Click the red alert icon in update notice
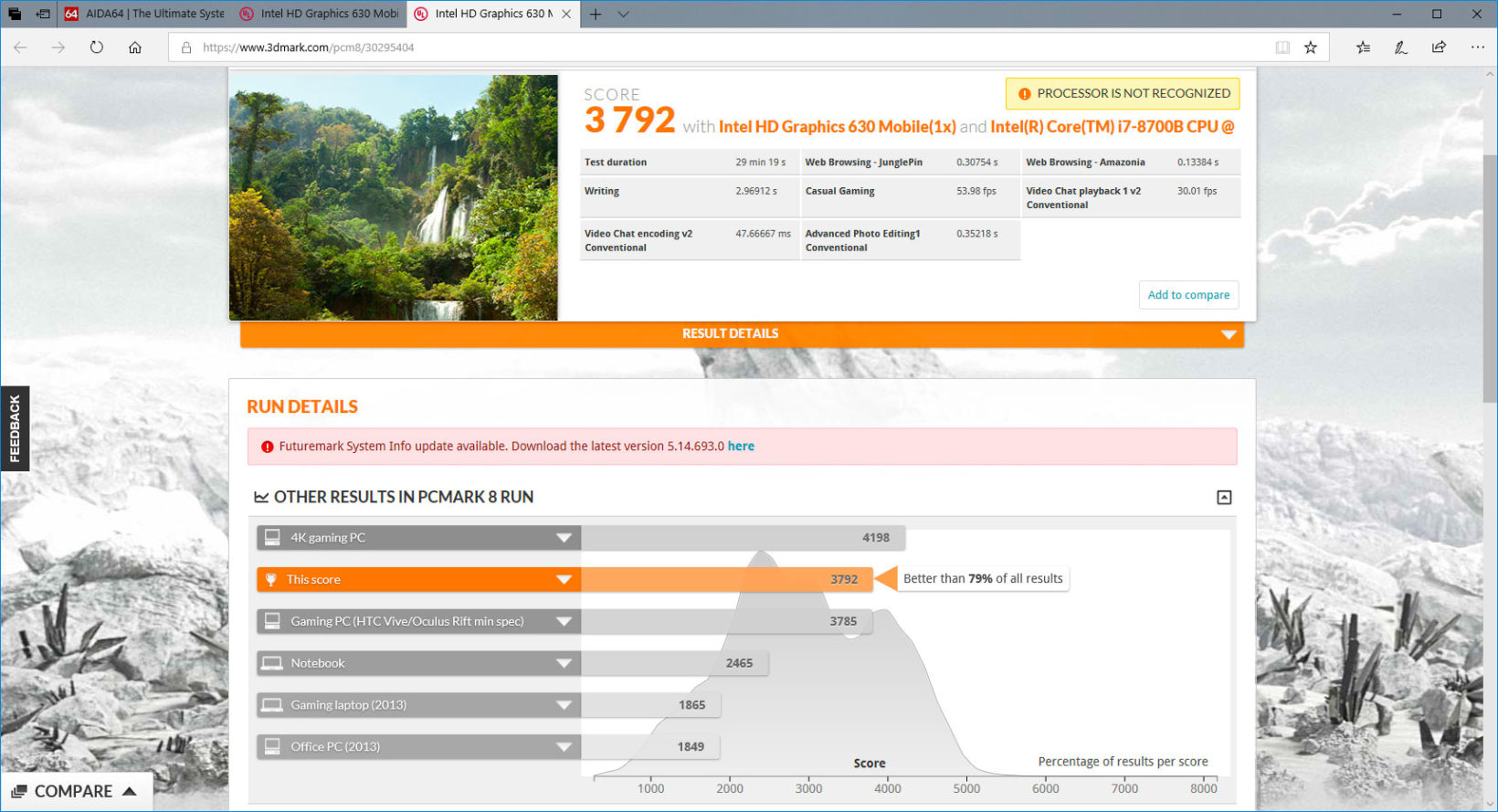1498x812 pixels. point(268,447)
